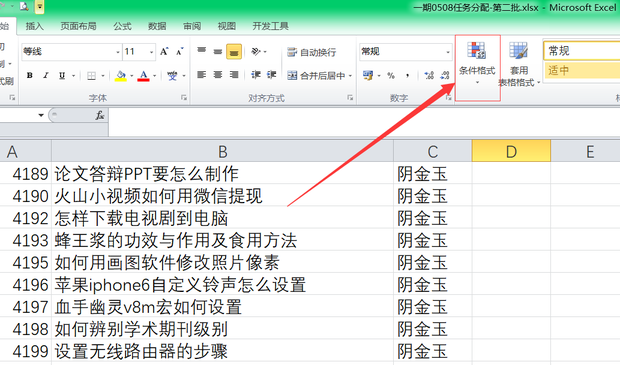Open the 字体 group dialog launcher
The height and width of the screenshot is (365, 620).
click(184, 97)
